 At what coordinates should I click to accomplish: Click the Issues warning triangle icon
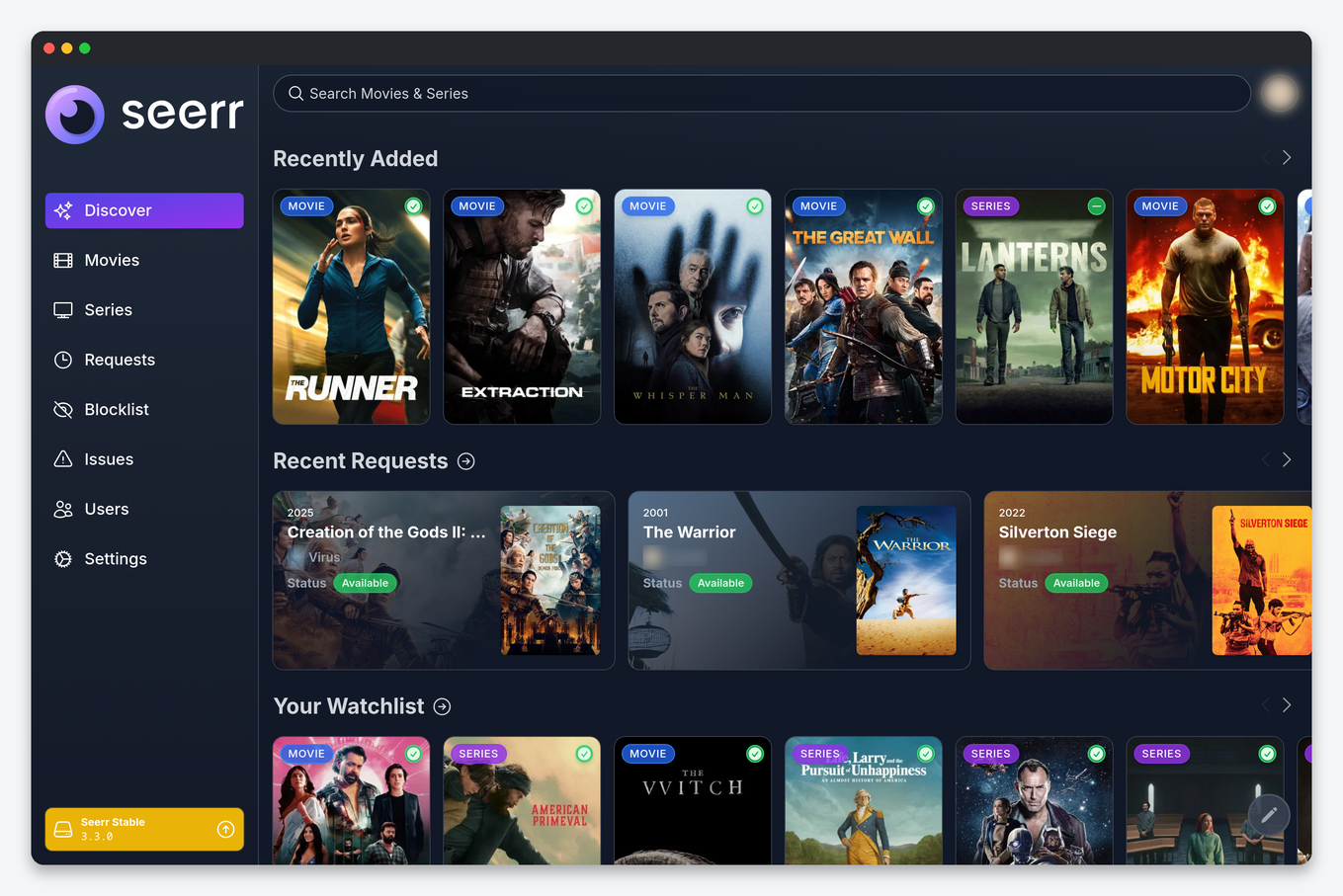point(63,459)
